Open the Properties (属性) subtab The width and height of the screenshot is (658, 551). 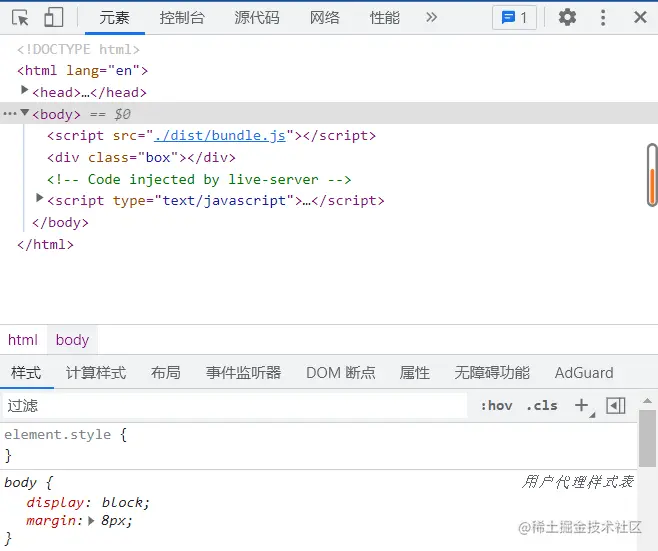415,373
